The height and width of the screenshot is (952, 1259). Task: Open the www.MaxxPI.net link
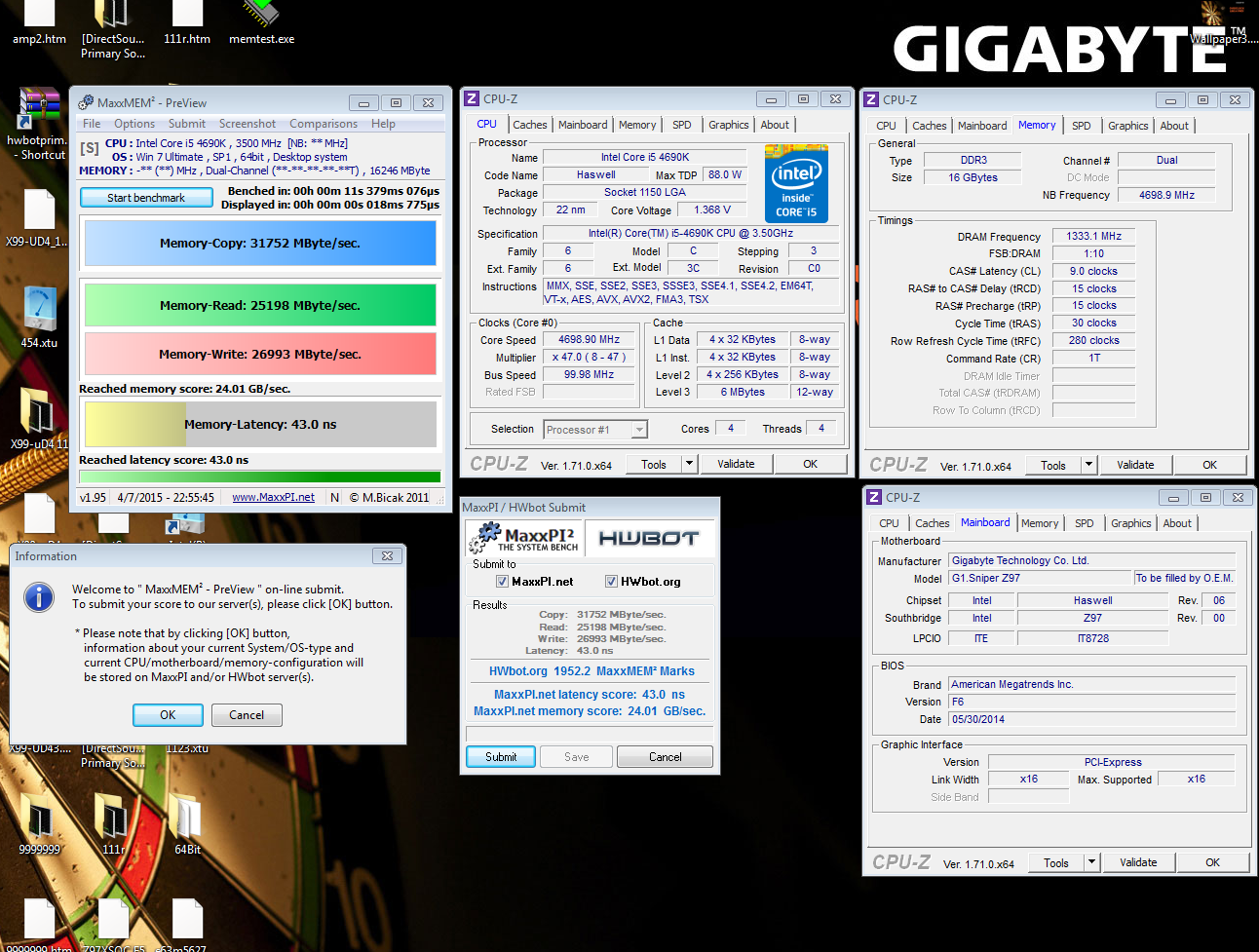point(273,497)
